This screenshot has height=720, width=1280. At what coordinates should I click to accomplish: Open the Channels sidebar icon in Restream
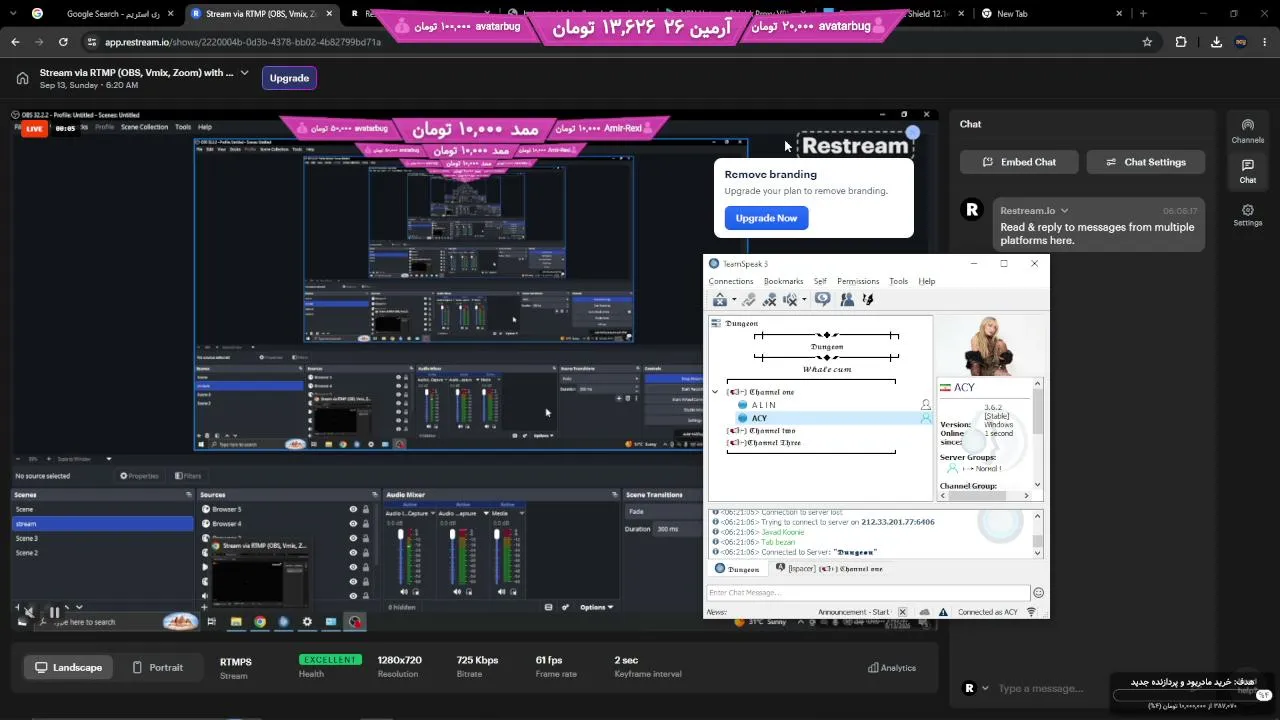1247,131
